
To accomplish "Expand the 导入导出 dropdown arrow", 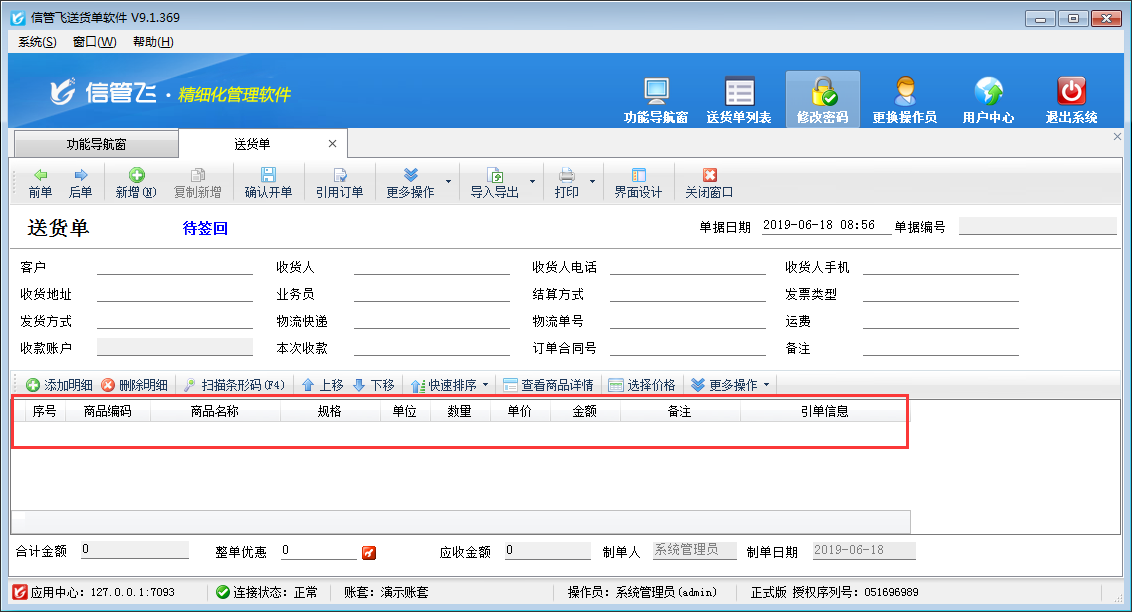I will click(532, 182).
